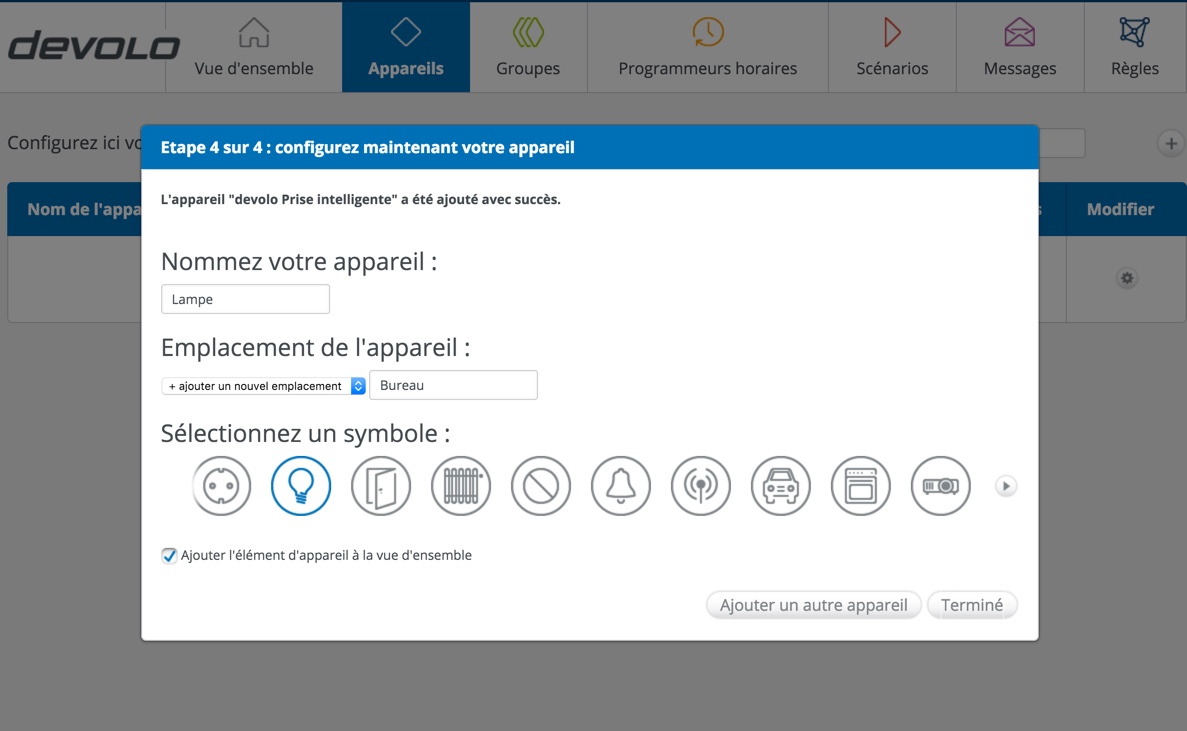Image resolution: width=1187 pixels, height=731 pixels.
Task: Uncheck add device to overview checkbox
Action: click(x=169, y=556)
